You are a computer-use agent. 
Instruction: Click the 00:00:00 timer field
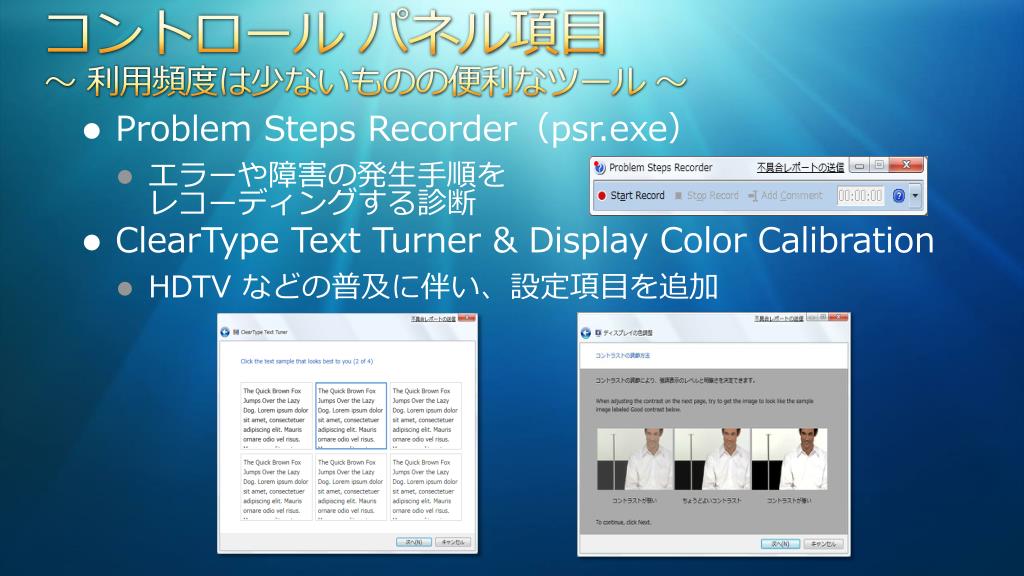[860, 195]
